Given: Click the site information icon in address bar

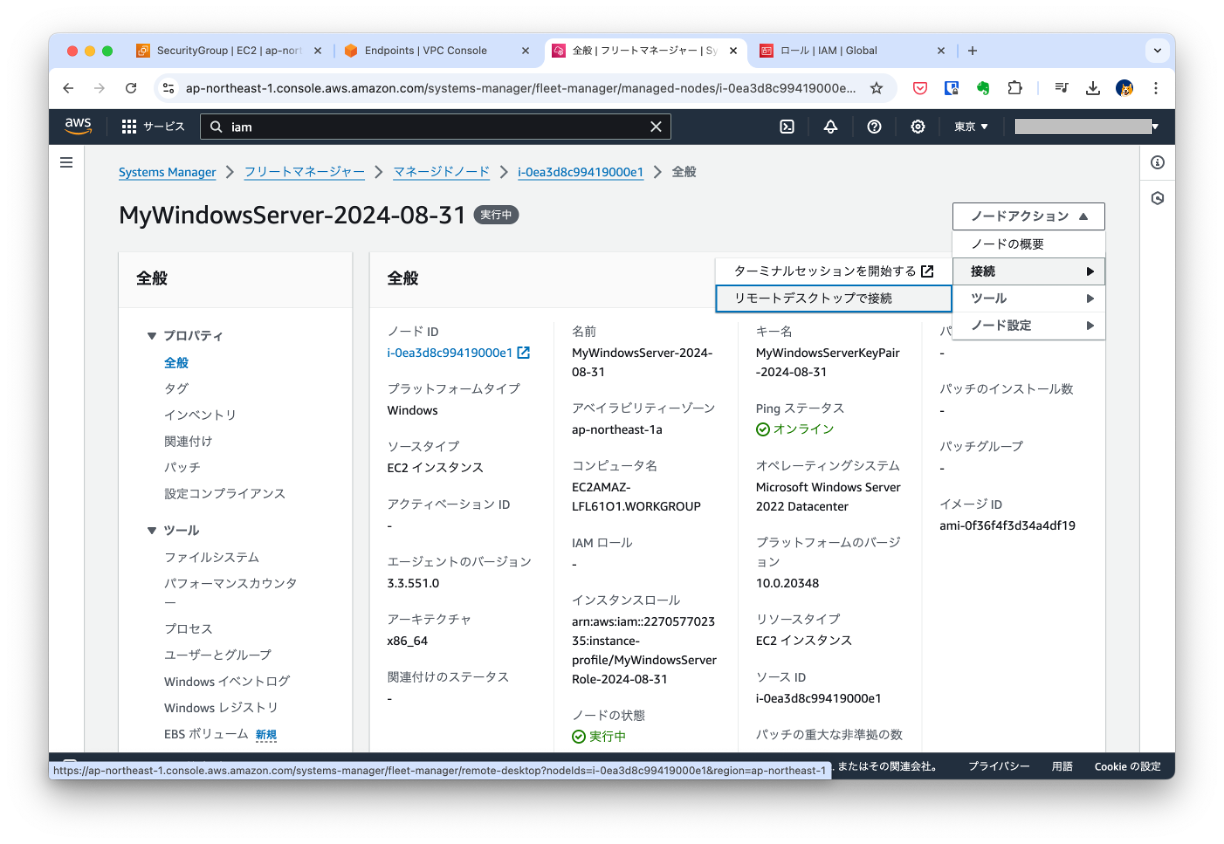Looking at the screenshot, I should (169, 88).
